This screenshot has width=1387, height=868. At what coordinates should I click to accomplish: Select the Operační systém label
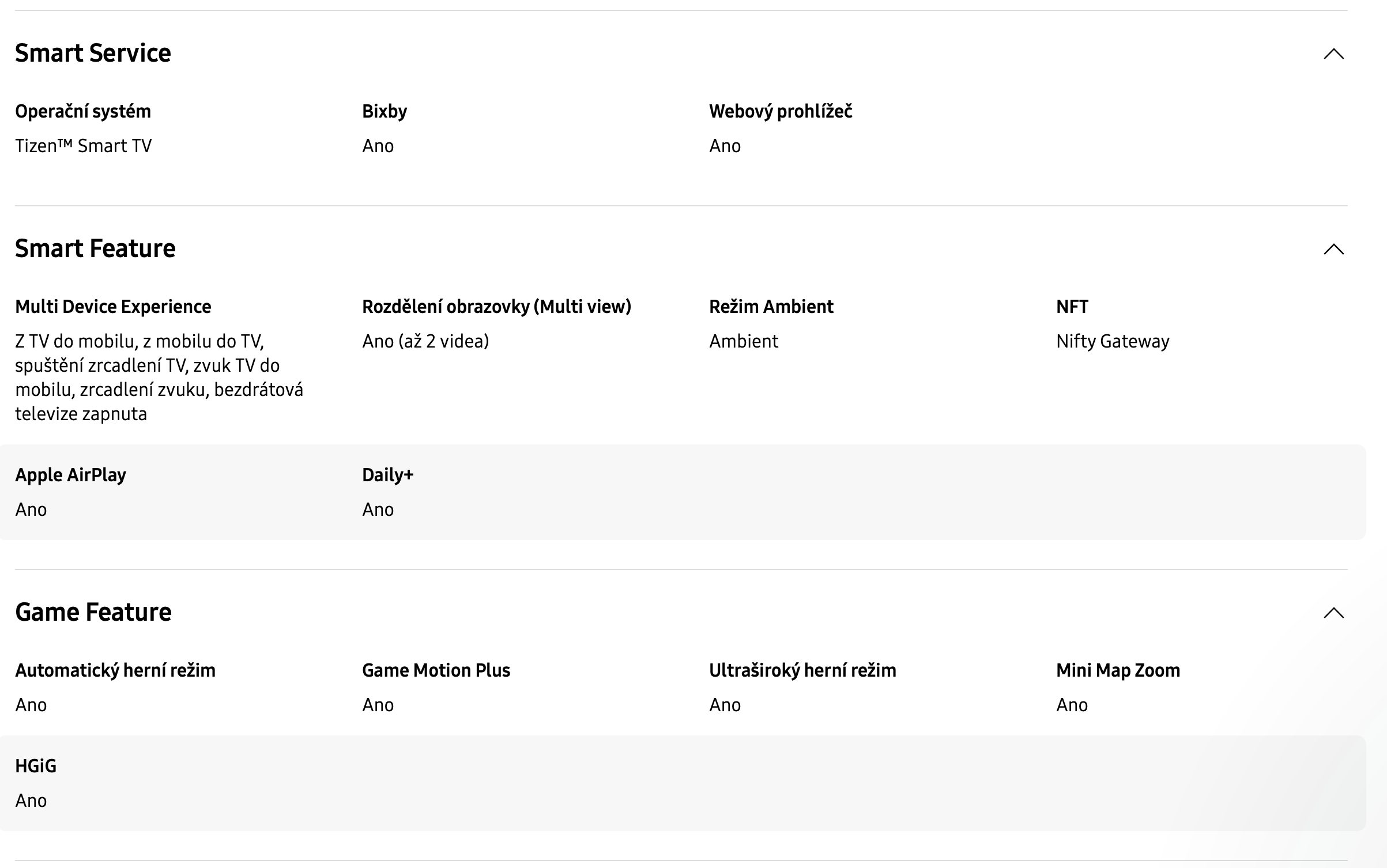pyautogui.click(x=83, y=111)
